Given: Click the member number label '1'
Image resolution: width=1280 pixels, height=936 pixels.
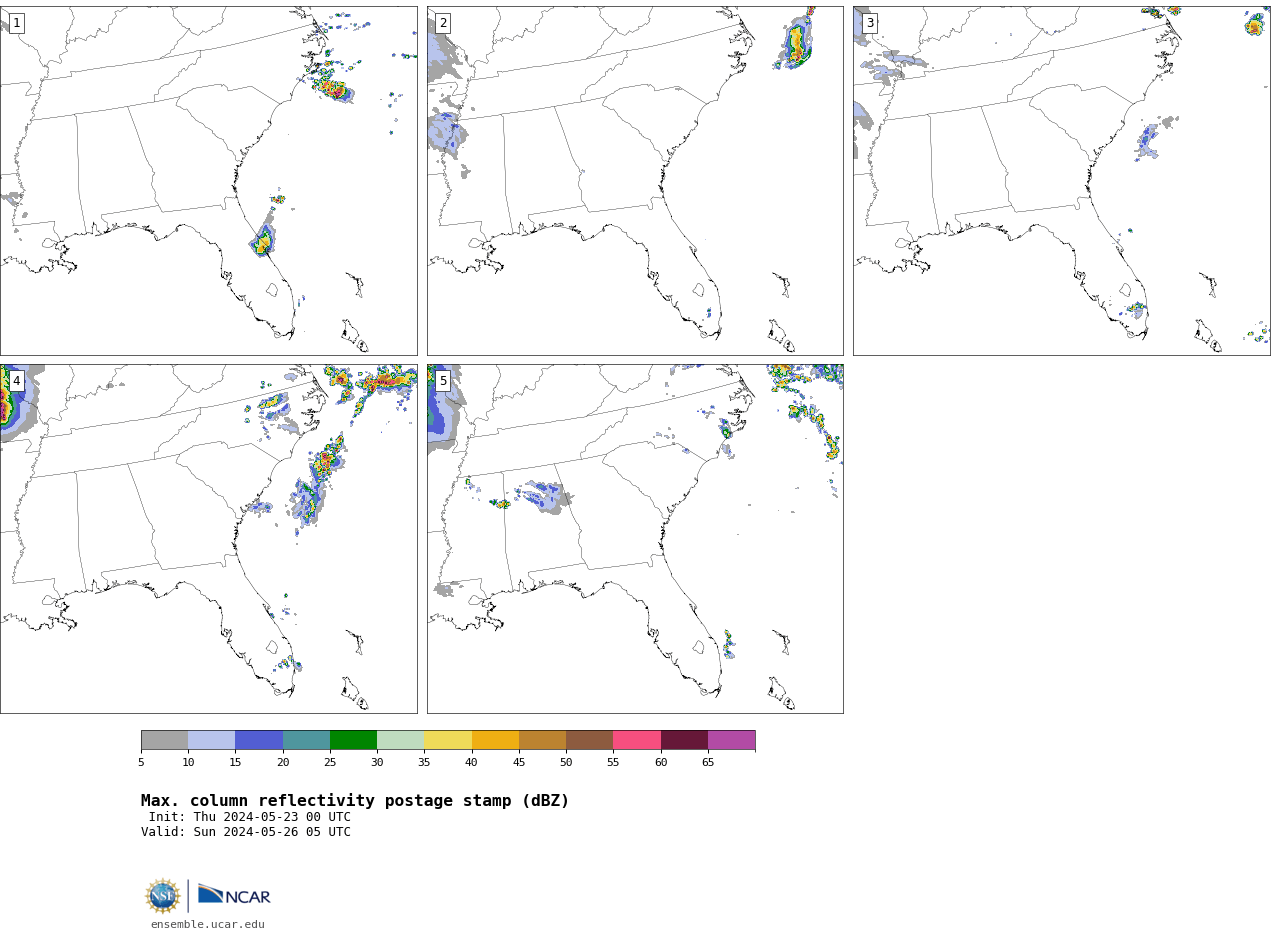Looking at the screenshot, I should coord(16,23).
